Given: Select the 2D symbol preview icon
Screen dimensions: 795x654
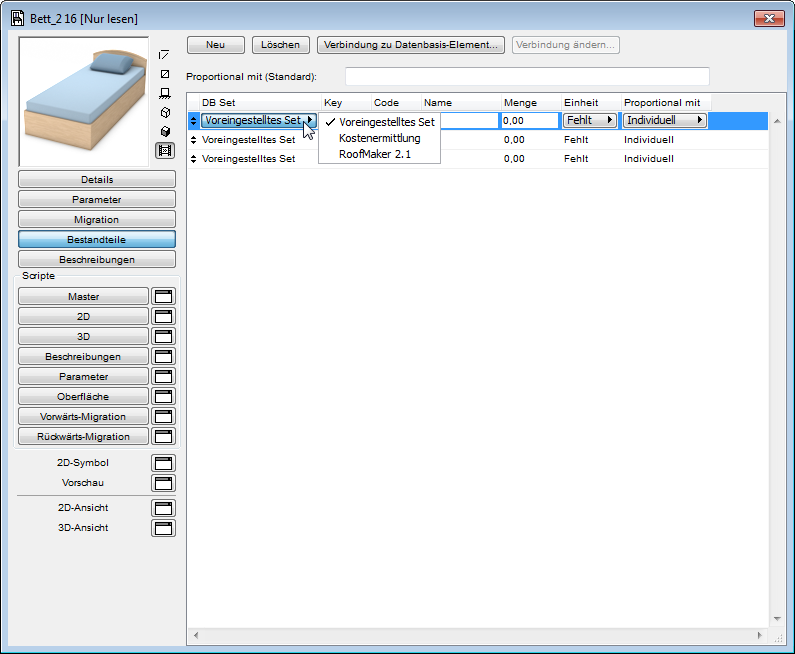Looking at the screenshot, I should 164,55.
